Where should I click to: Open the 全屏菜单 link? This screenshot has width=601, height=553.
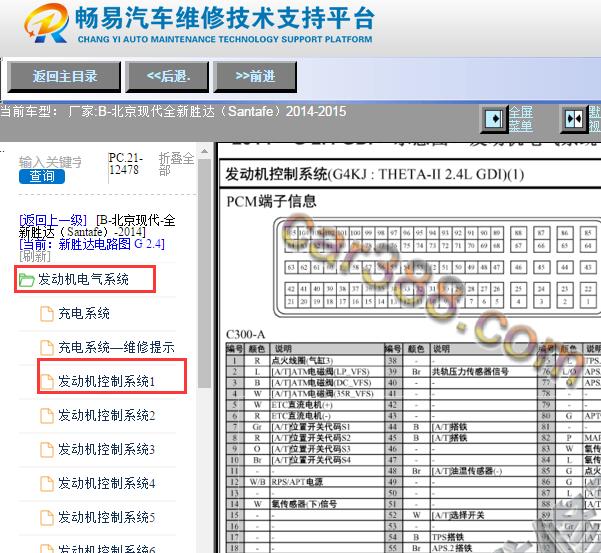point(521,119)
